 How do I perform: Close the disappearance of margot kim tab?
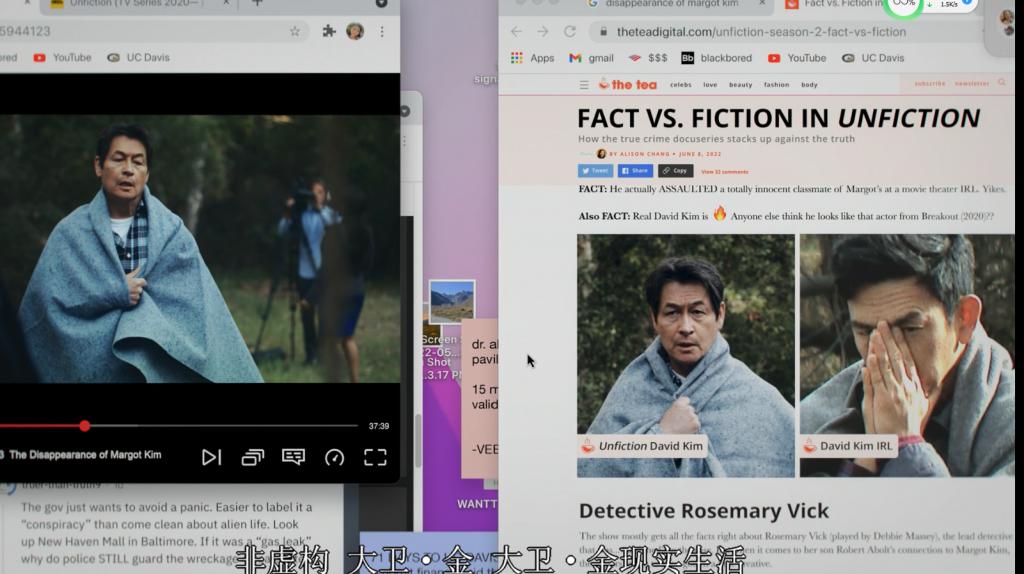click(762, 3)
